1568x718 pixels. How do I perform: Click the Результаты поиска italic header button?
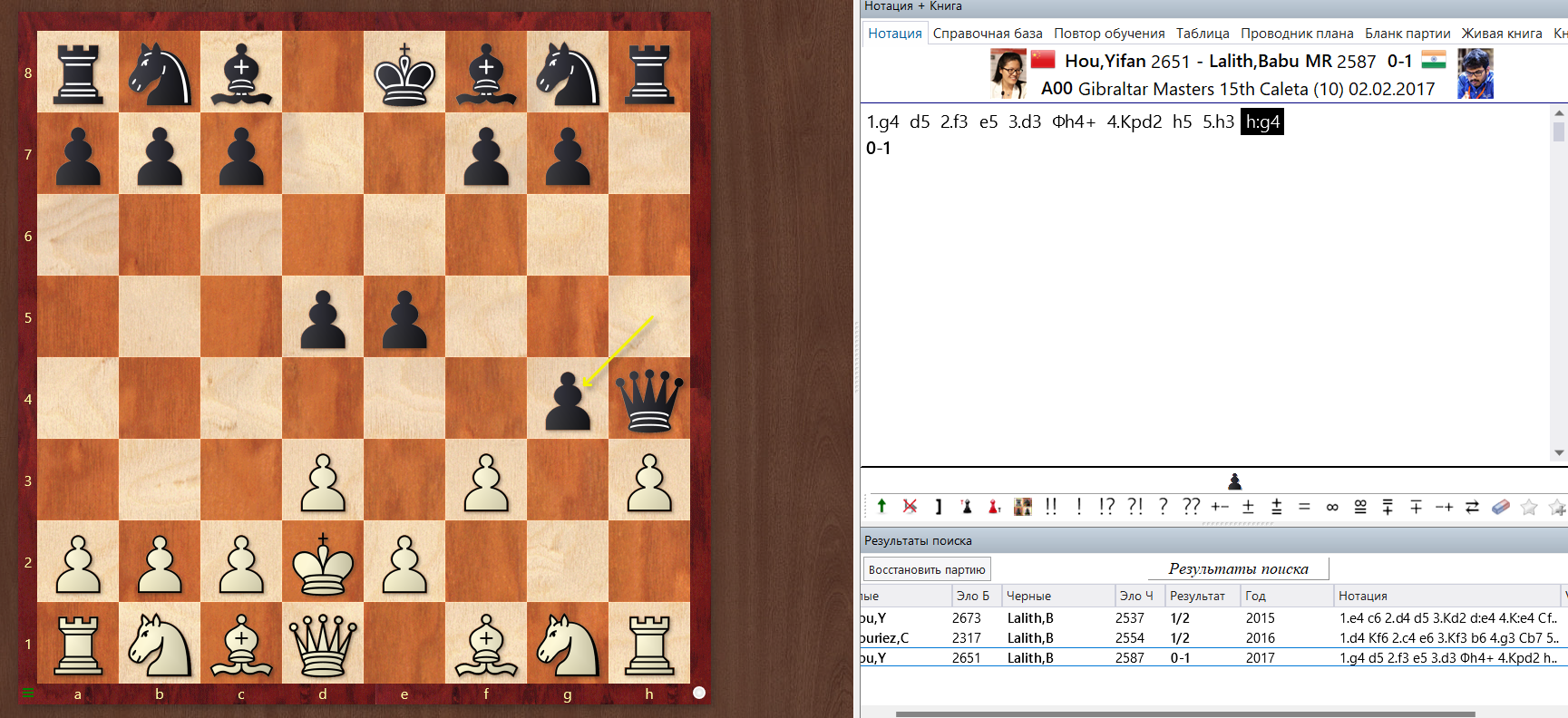coord(1238,568)
